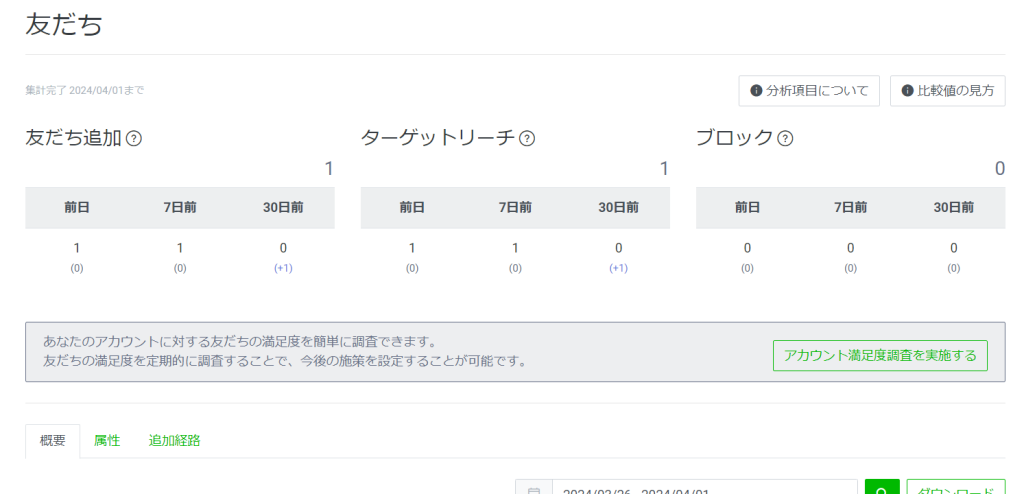Click the ターゲットリーチ total value 1
Viewport: 1024px width, 494px height.
(x=664, y=169)
